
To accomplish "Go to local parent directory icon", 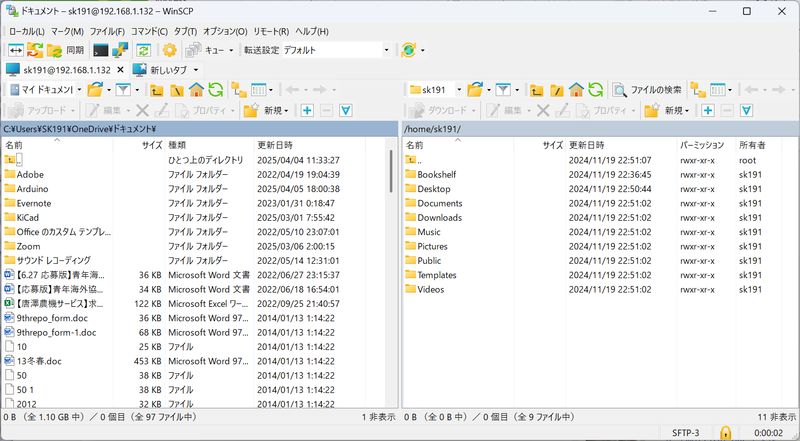I will tap(157, 90).
